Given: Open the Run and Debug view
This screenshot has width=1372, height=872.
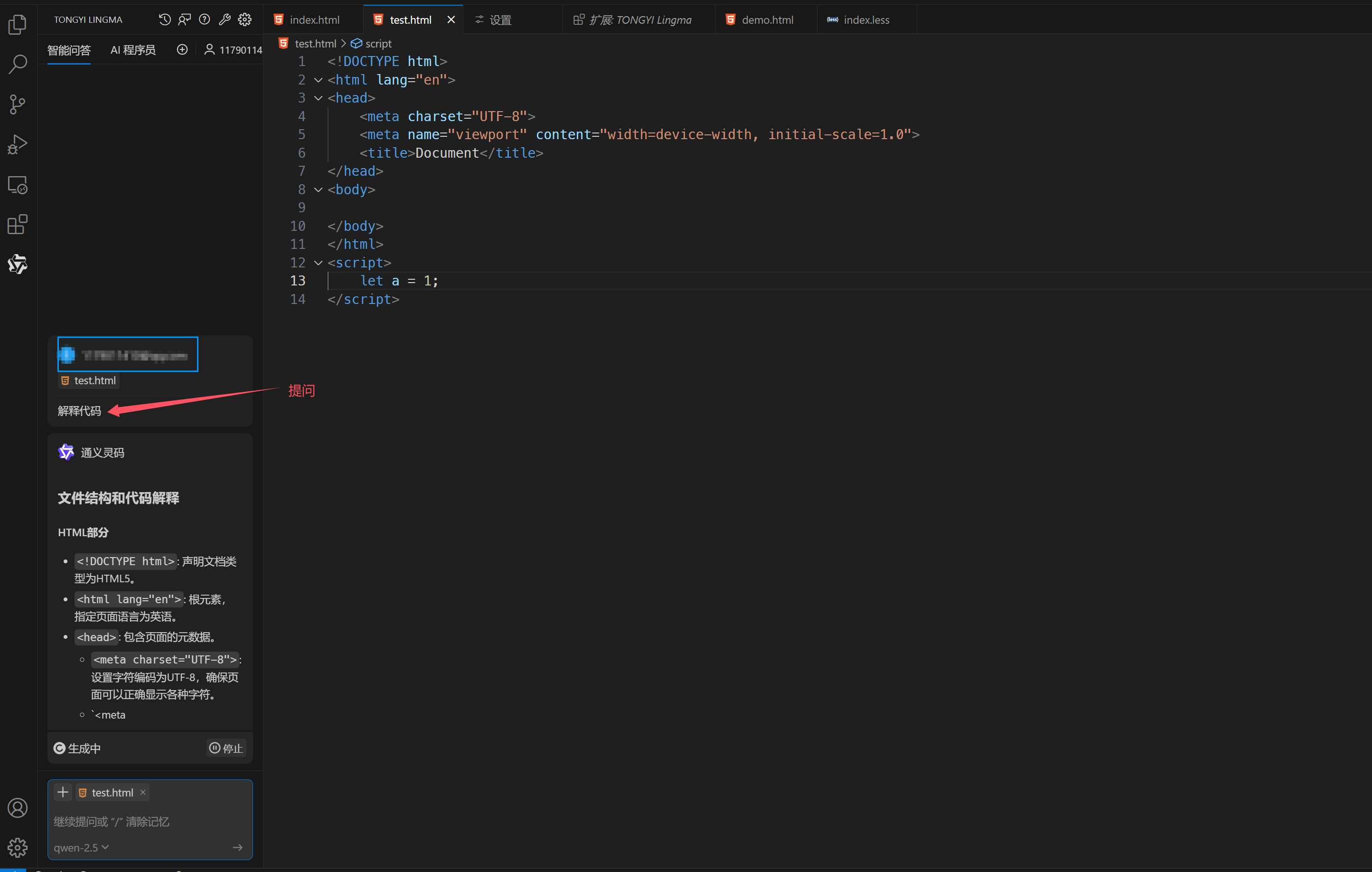Looking at the screenshot, I should click(18, 145).
